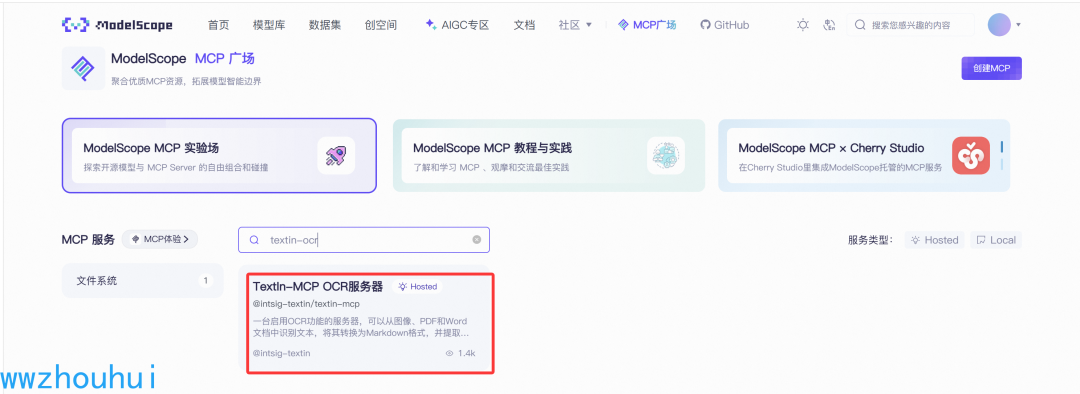Screen dimensions: 1080x394
Task: Open the ModelScope MCP 实验场 card
Action: [219, 156]
